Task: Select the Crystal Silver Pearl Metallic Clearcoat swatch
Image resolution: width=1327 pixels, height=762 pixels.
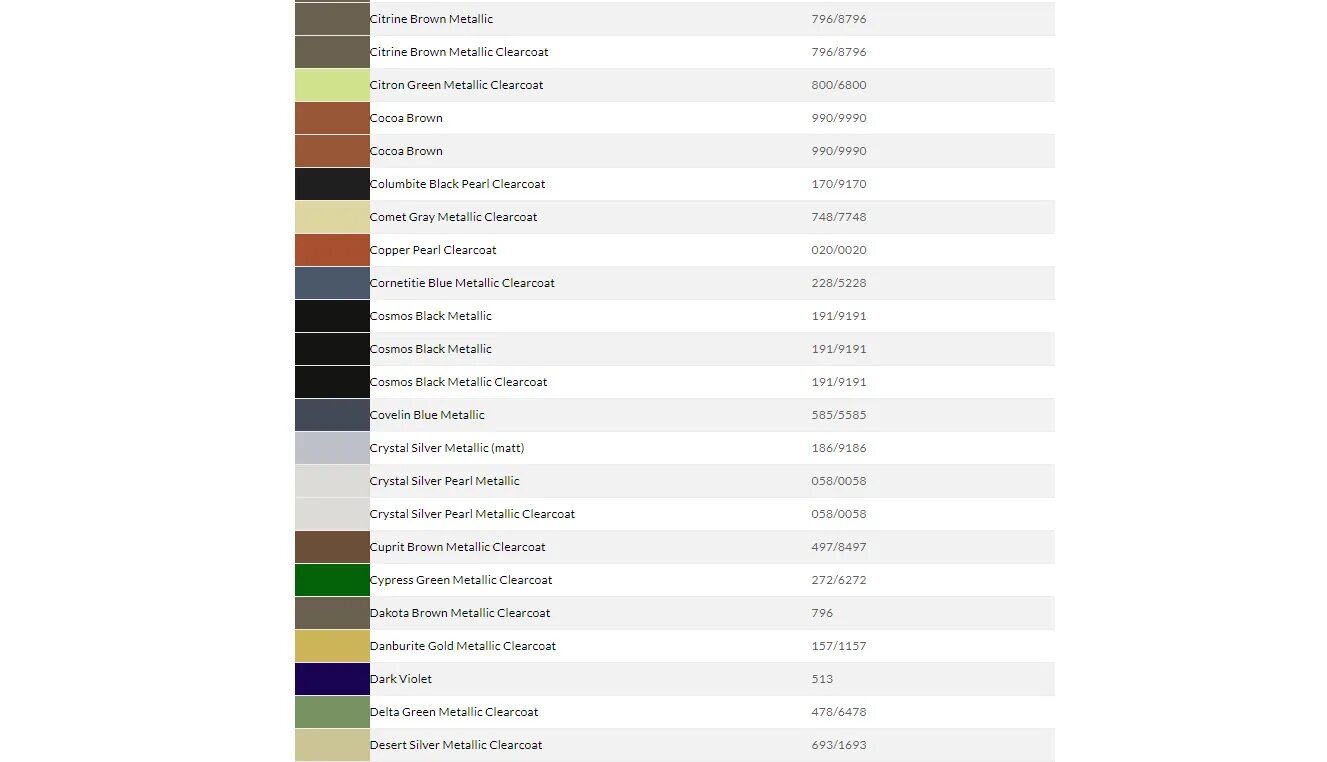Action: click(x=332, y=514)
